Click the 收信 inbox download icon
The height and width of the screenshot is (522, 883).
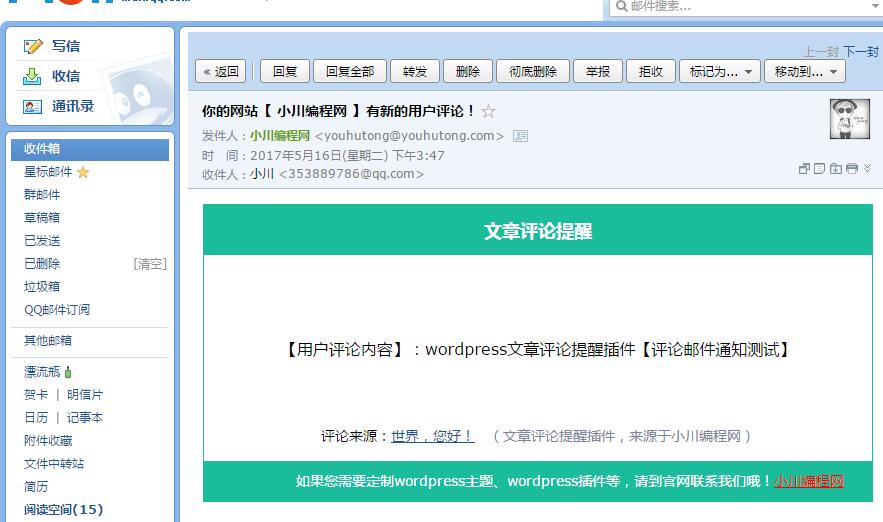pyautogui.click(x=32, y=76)
